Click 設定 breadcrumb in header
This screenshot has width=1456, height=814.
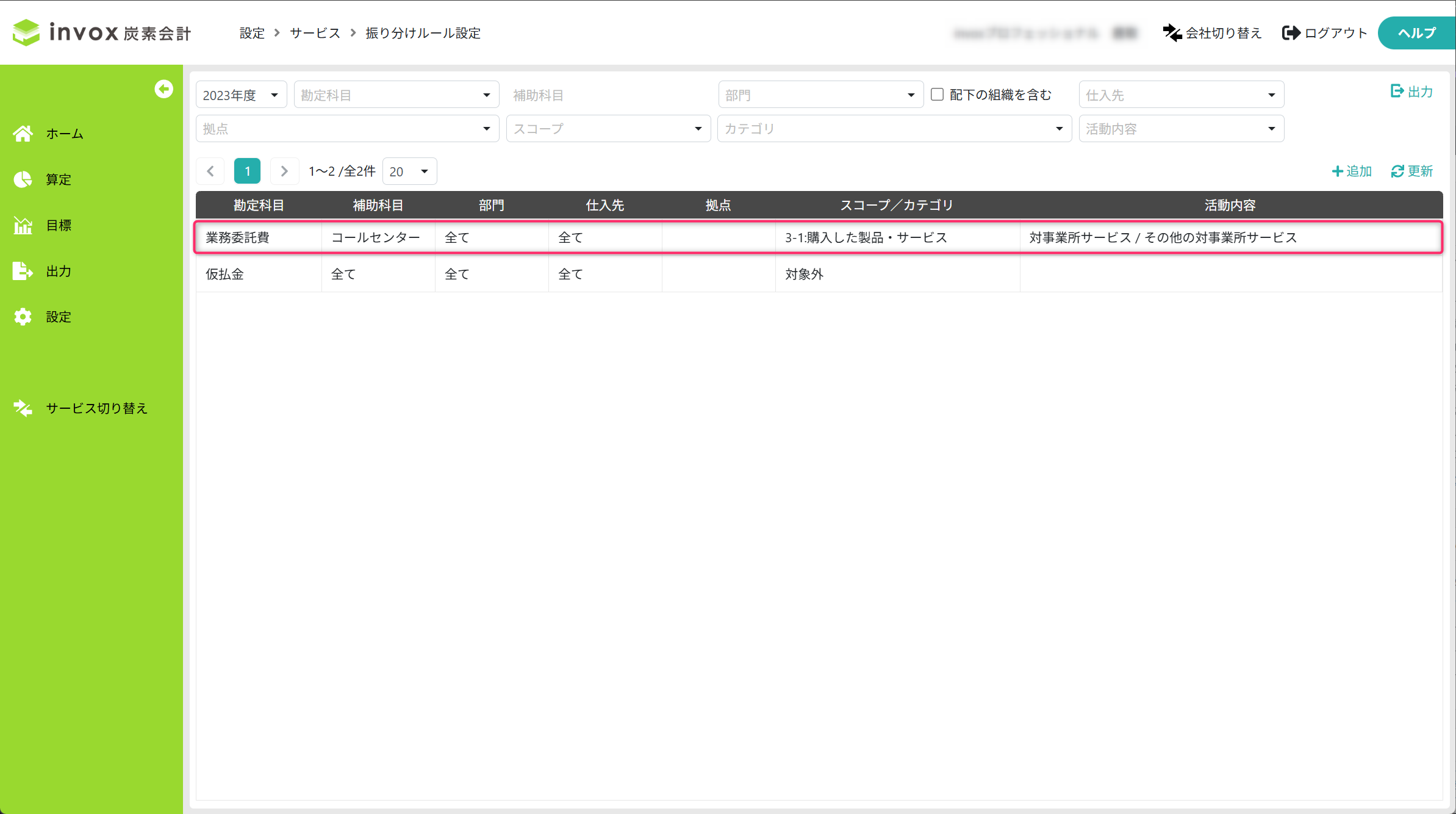(x=252, y=33)
